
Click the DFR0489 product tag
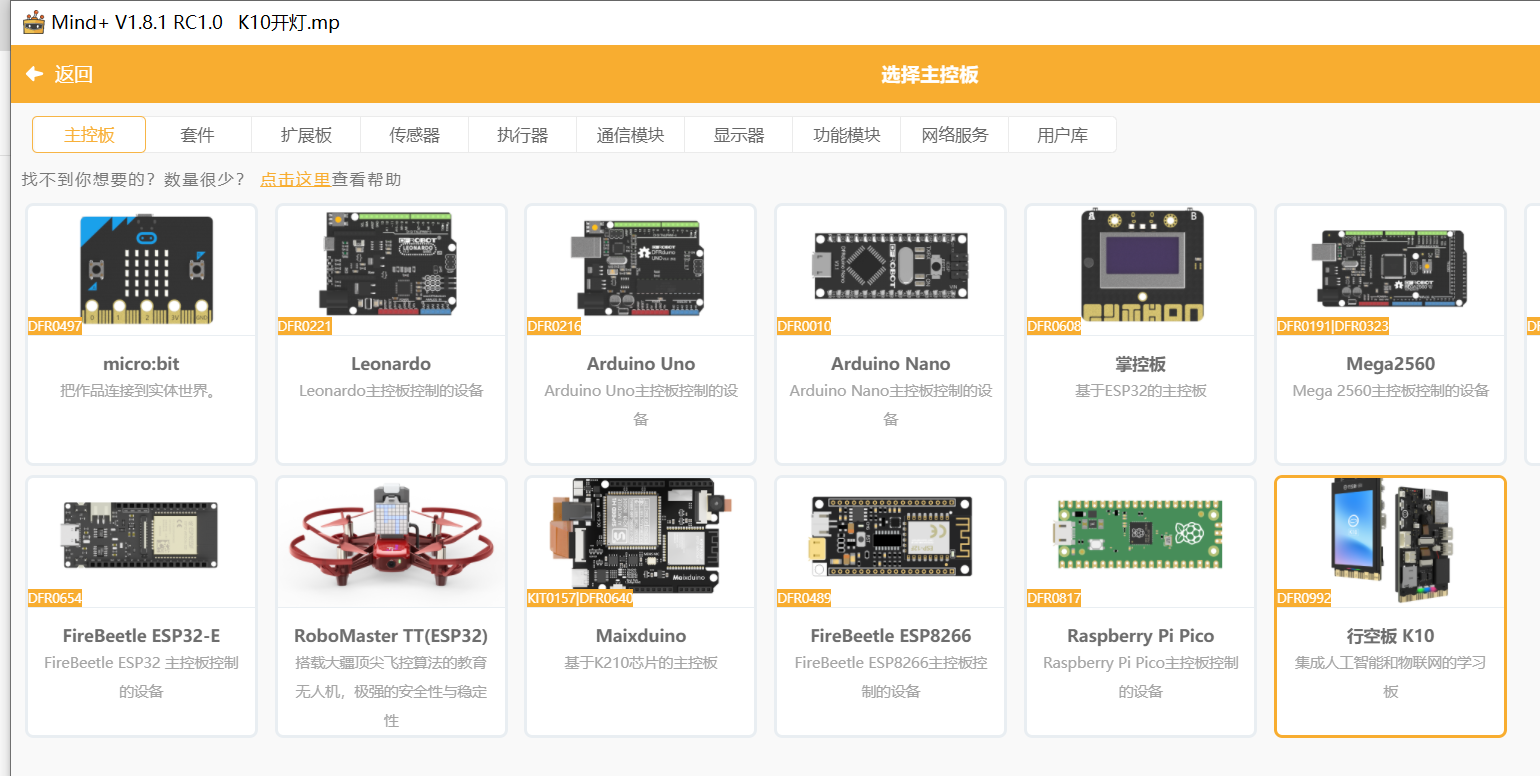[804, 598]
